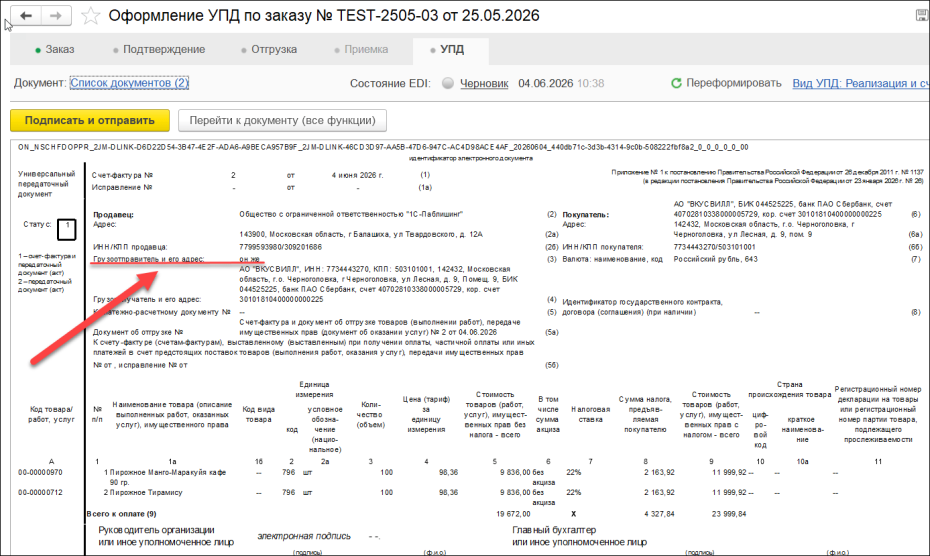Viewport: 930px width, 556px height.
Task: Click buyer ИНН/КПП value 7734443270/503101001
Action: tap(715, 247)
